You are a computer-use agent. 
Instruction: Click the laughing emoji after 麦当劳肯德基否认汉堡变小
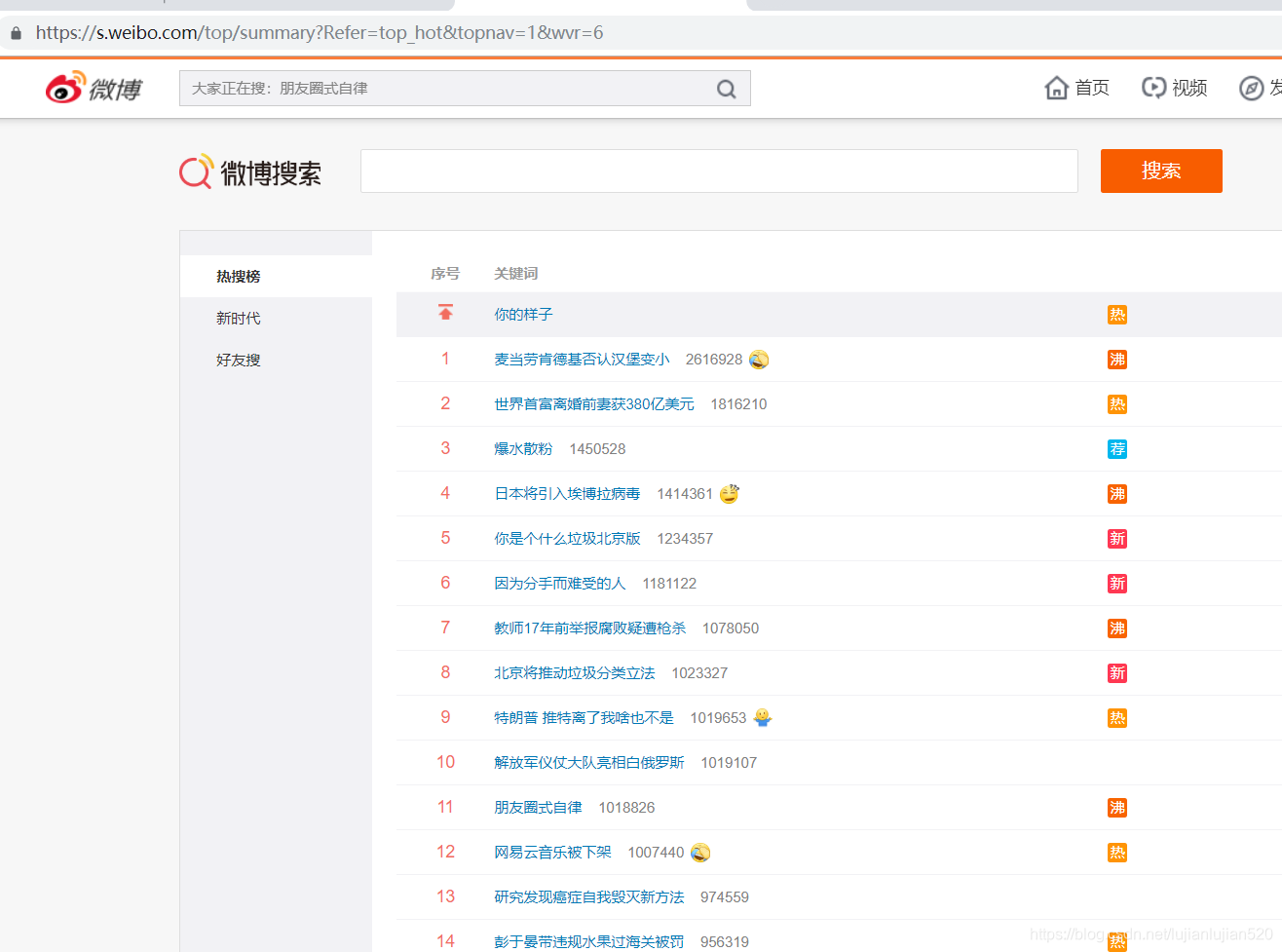[x=758, y=360]
